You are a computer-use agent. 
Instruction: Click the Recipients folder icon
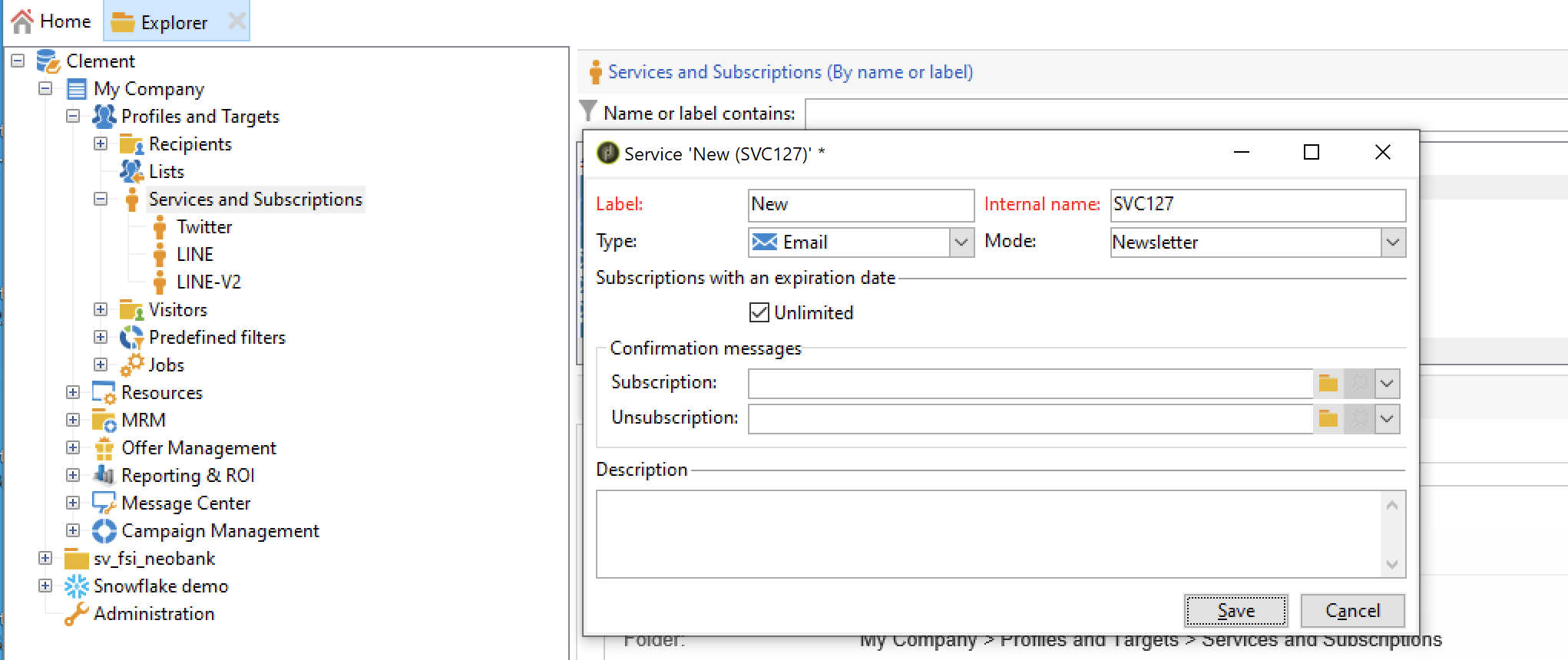(x=131, y=144)
